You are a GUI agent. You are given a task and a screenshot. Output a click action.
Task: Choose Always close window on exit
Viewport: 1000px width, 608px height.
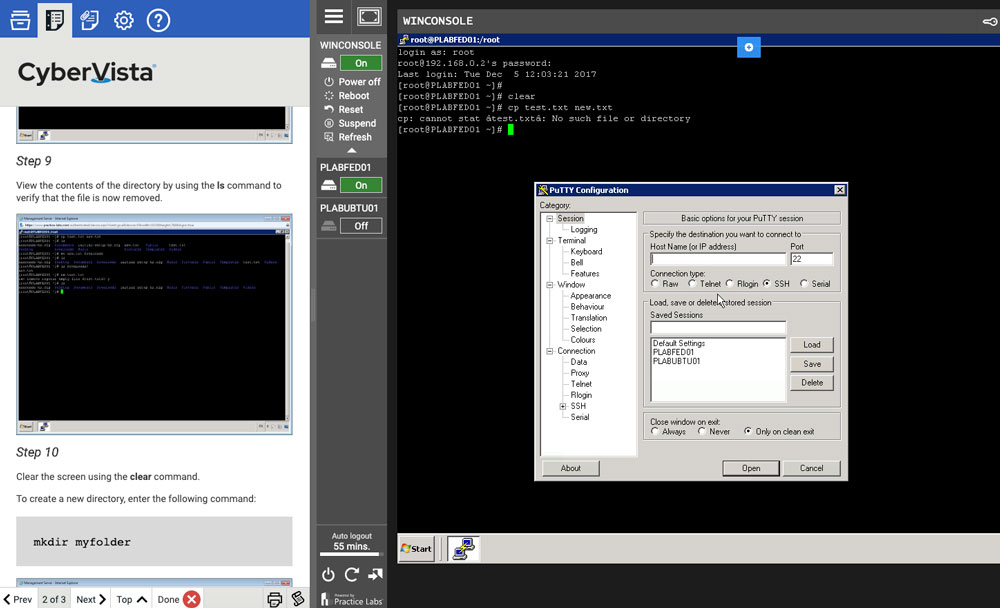(655, 431)
